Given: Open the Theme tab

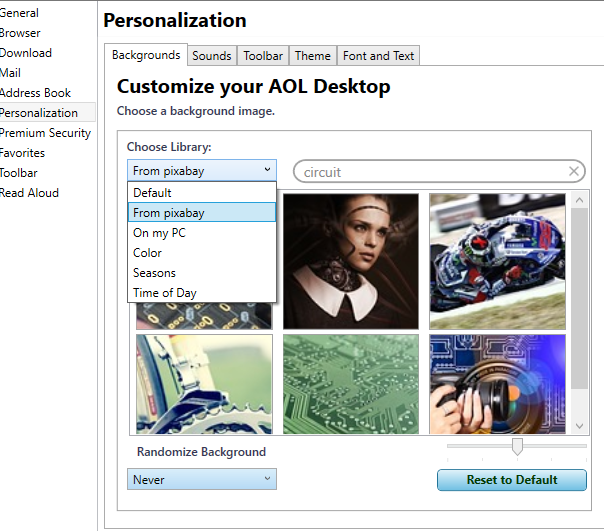Looking at the screenshot, I should [x=312, y=56].
